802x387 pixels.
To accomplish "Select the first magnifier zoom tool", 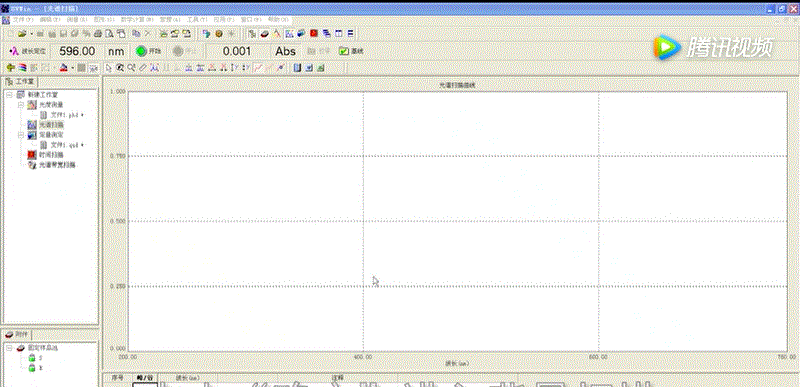I will click(120, 67).
